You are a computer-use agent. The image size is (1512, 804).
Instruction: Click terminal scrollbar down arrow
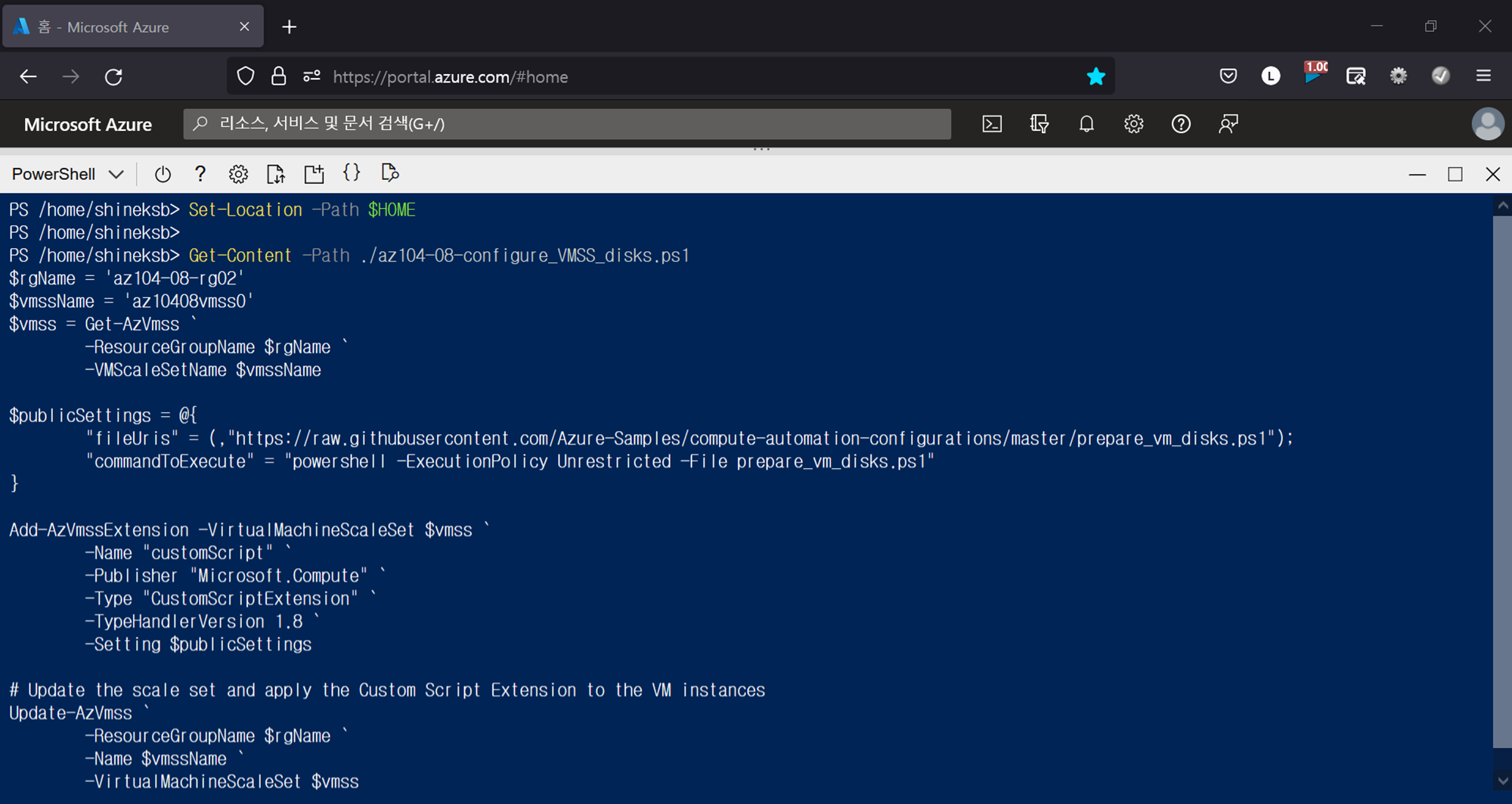point(1502,781)
